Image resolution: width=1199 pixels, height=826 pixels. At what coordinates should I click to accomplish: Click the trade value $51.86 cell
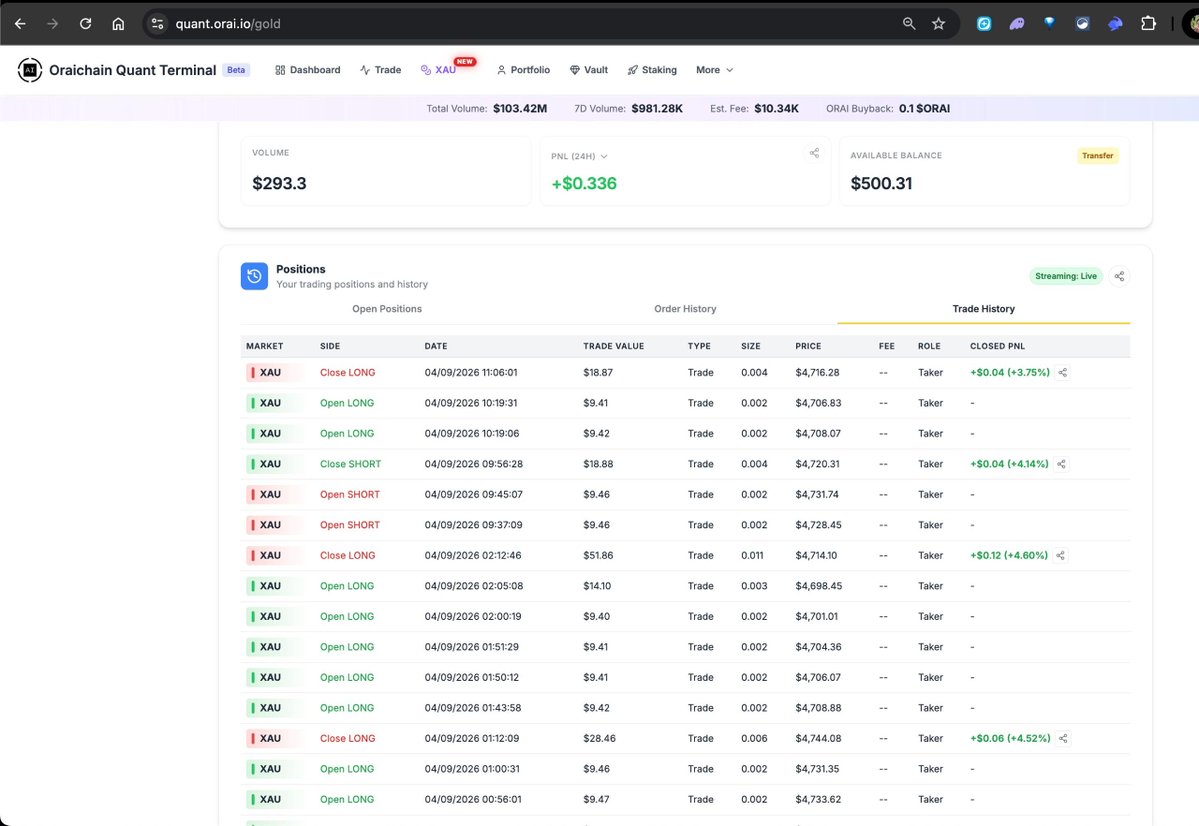click(598, 555)
